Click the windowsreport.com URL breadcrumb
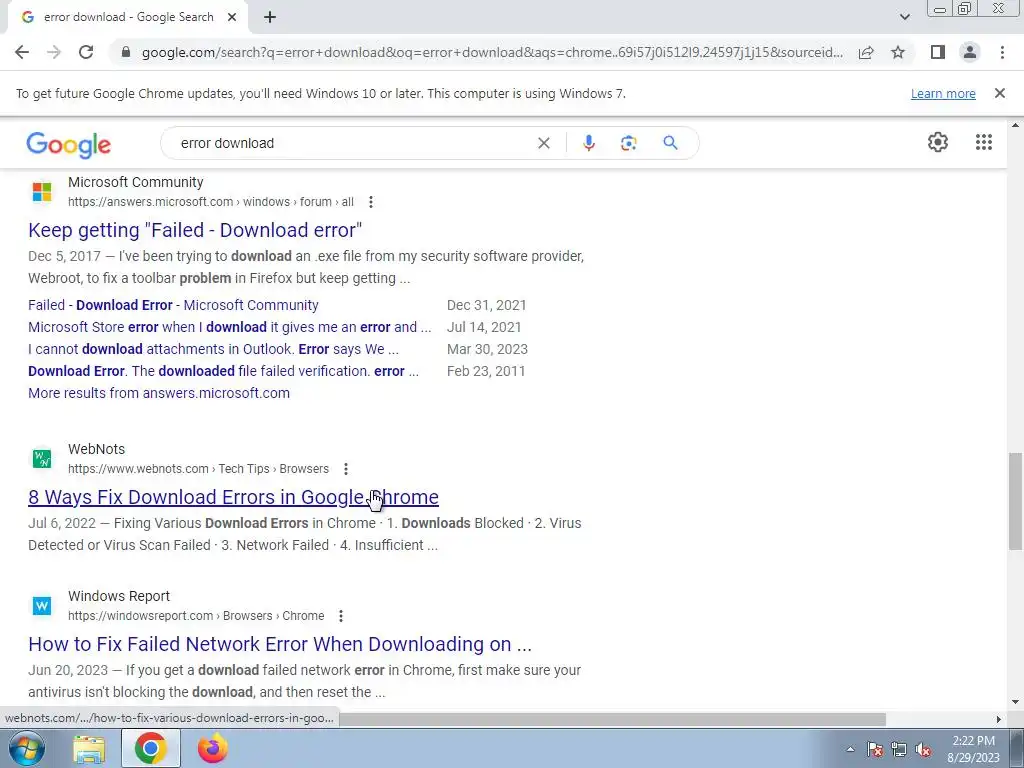 (x=196, y=616)
